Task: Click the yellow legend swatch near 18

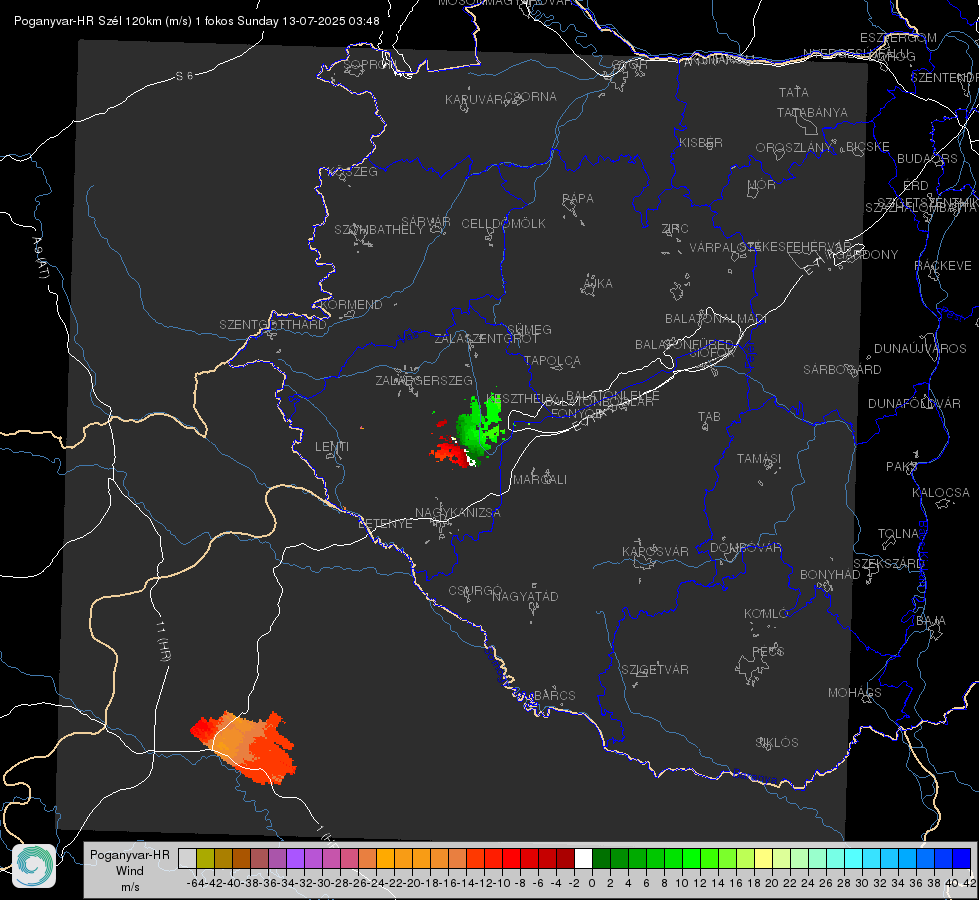Action: click(763, 858)
